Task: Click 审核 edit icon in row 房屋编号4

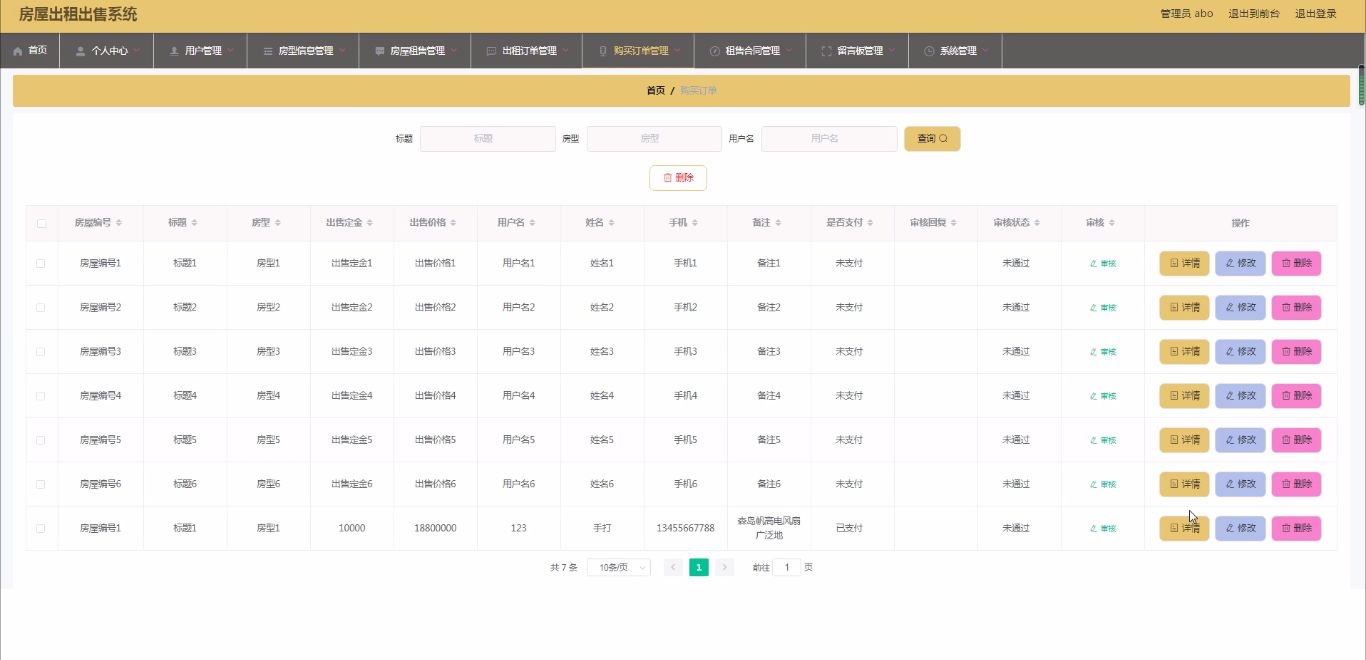Action: [x=1102, y=396]
